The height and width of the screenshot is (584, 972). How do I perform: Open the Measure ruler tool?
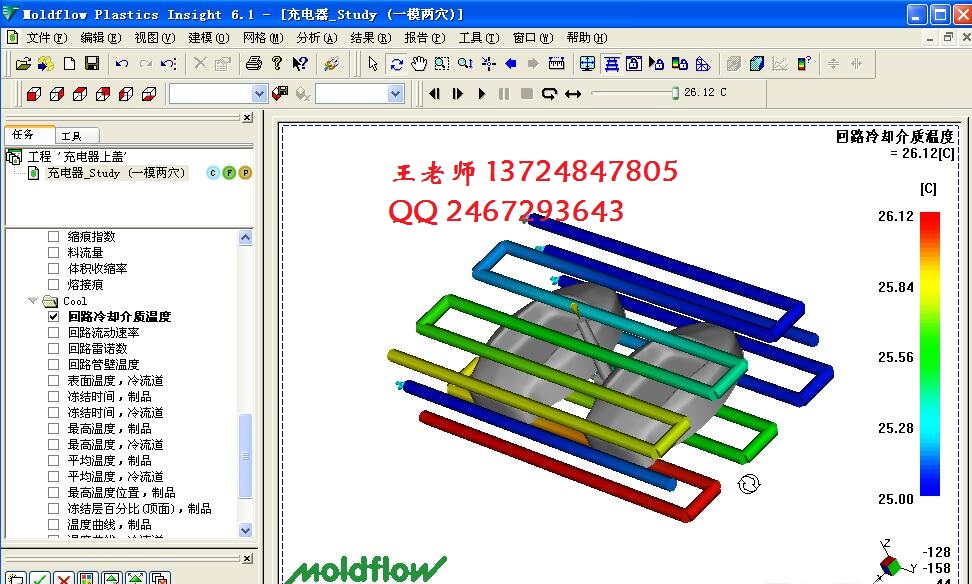coord(557,63)
